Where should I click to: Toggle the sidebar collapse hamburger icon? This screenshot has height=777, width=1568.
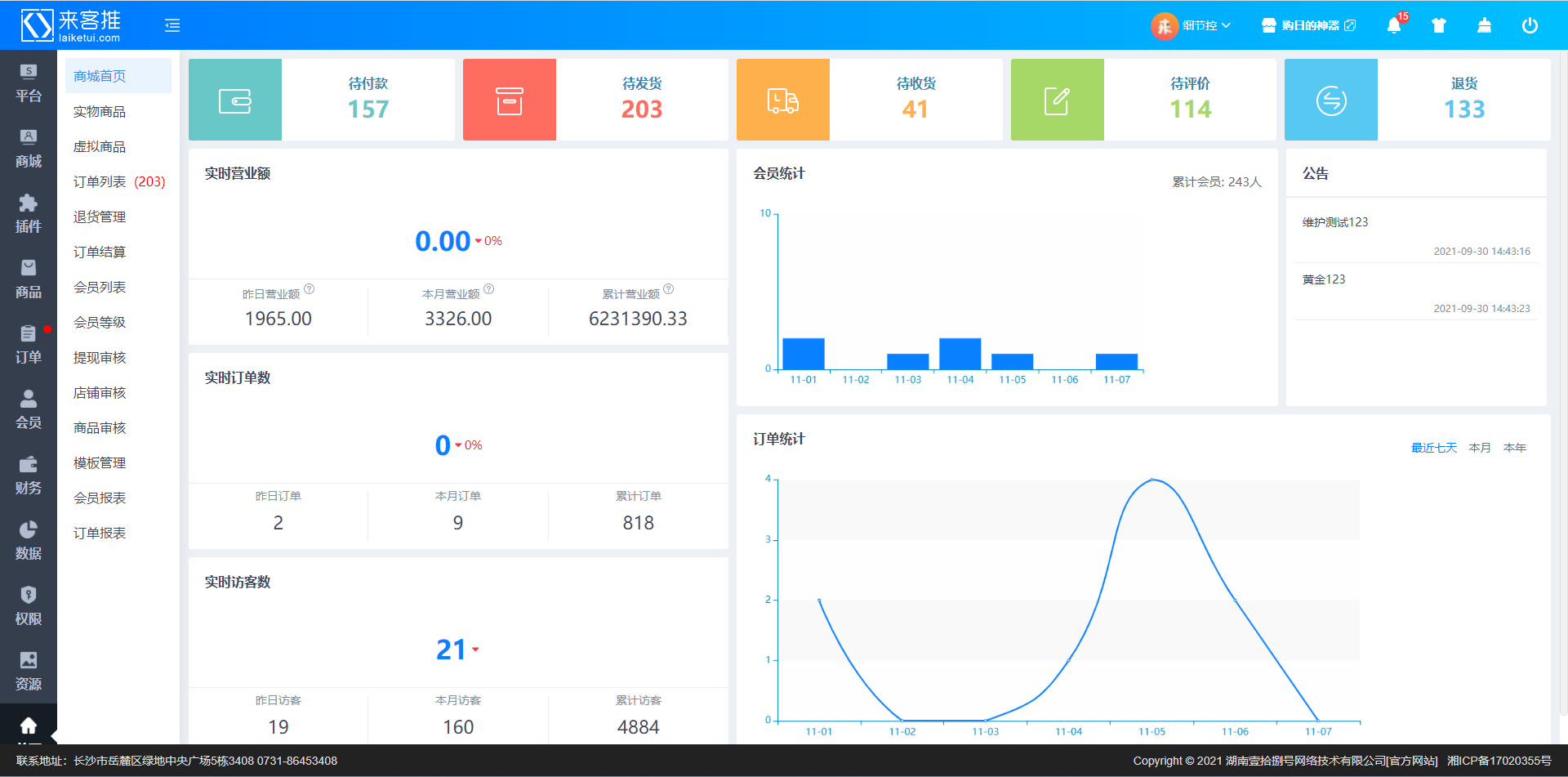click(x=172, y=25)
